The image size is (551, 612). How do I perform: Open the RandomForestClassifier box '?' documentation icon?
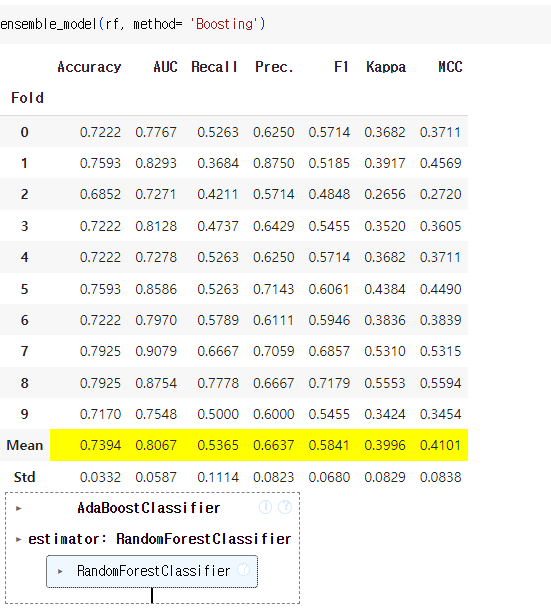[x=244, y=570]
